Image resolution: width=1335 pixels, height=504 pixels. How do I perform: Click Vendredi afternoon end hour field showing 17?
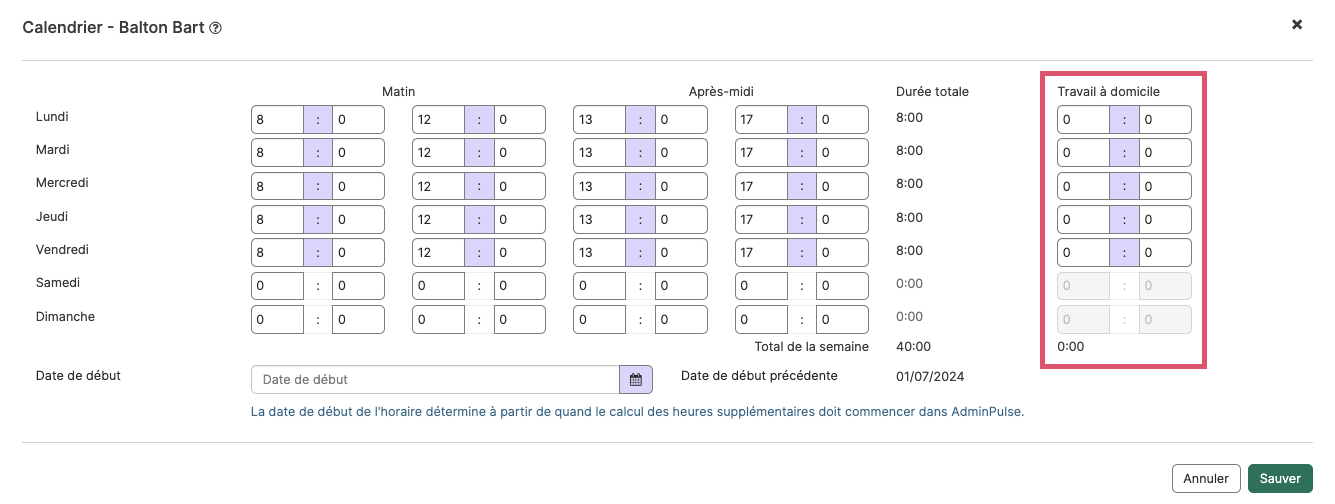761,252
